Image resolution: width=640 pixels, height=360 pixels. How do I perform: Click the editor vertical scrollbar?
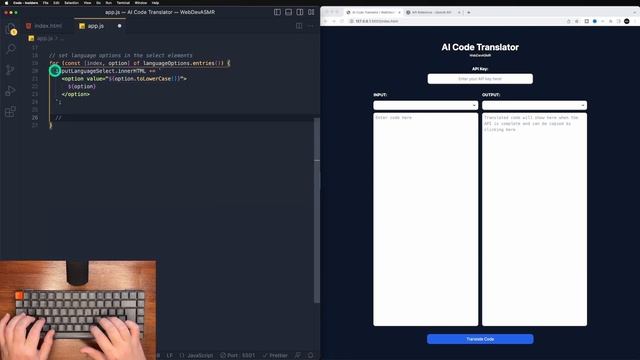point(317,210)
